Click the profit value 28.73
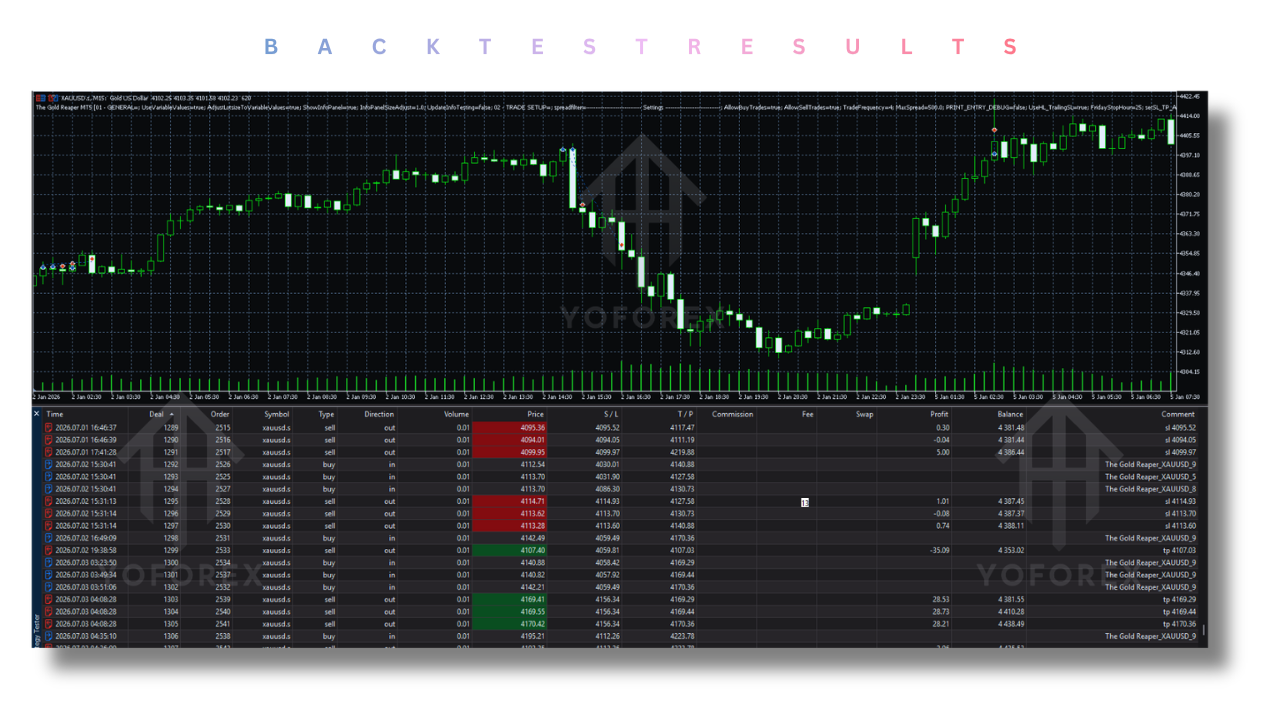 [939, 611]
